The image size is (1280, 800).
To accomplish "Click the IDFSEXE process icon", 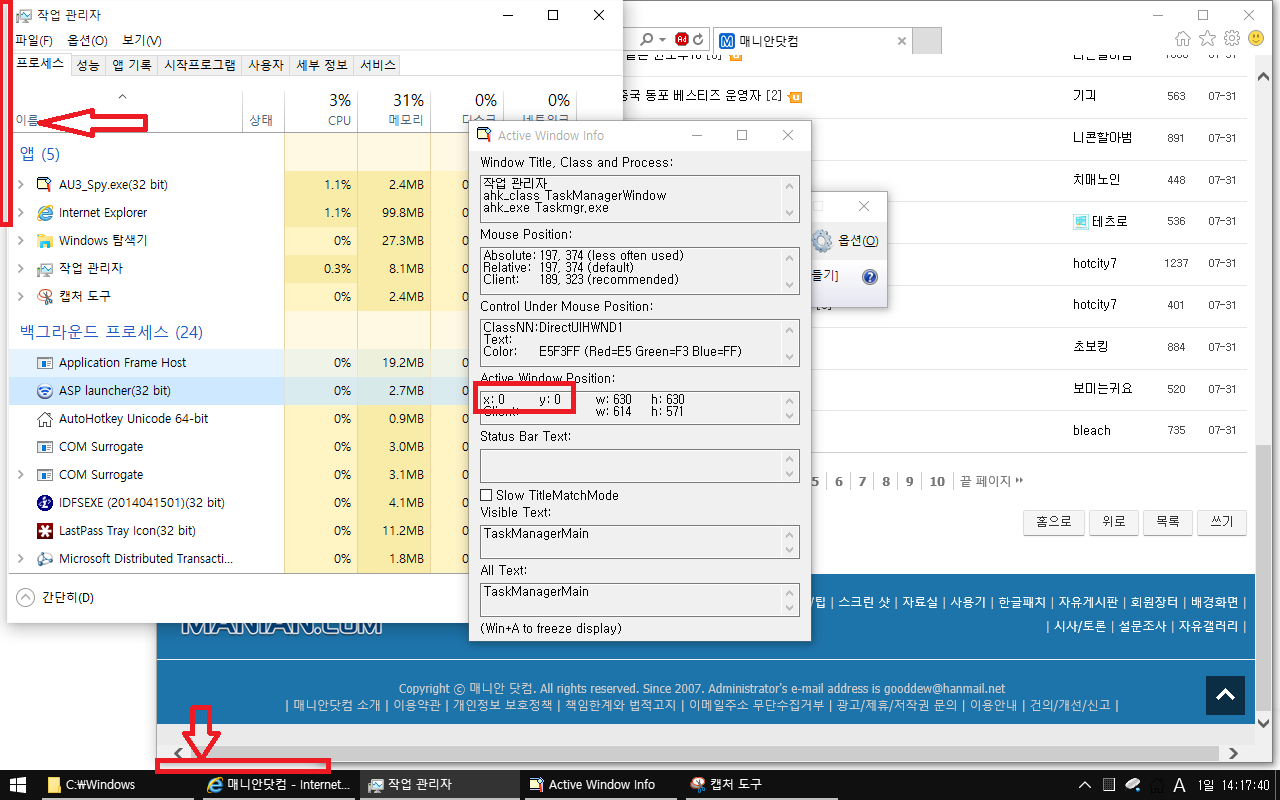I will click(44, 502).
